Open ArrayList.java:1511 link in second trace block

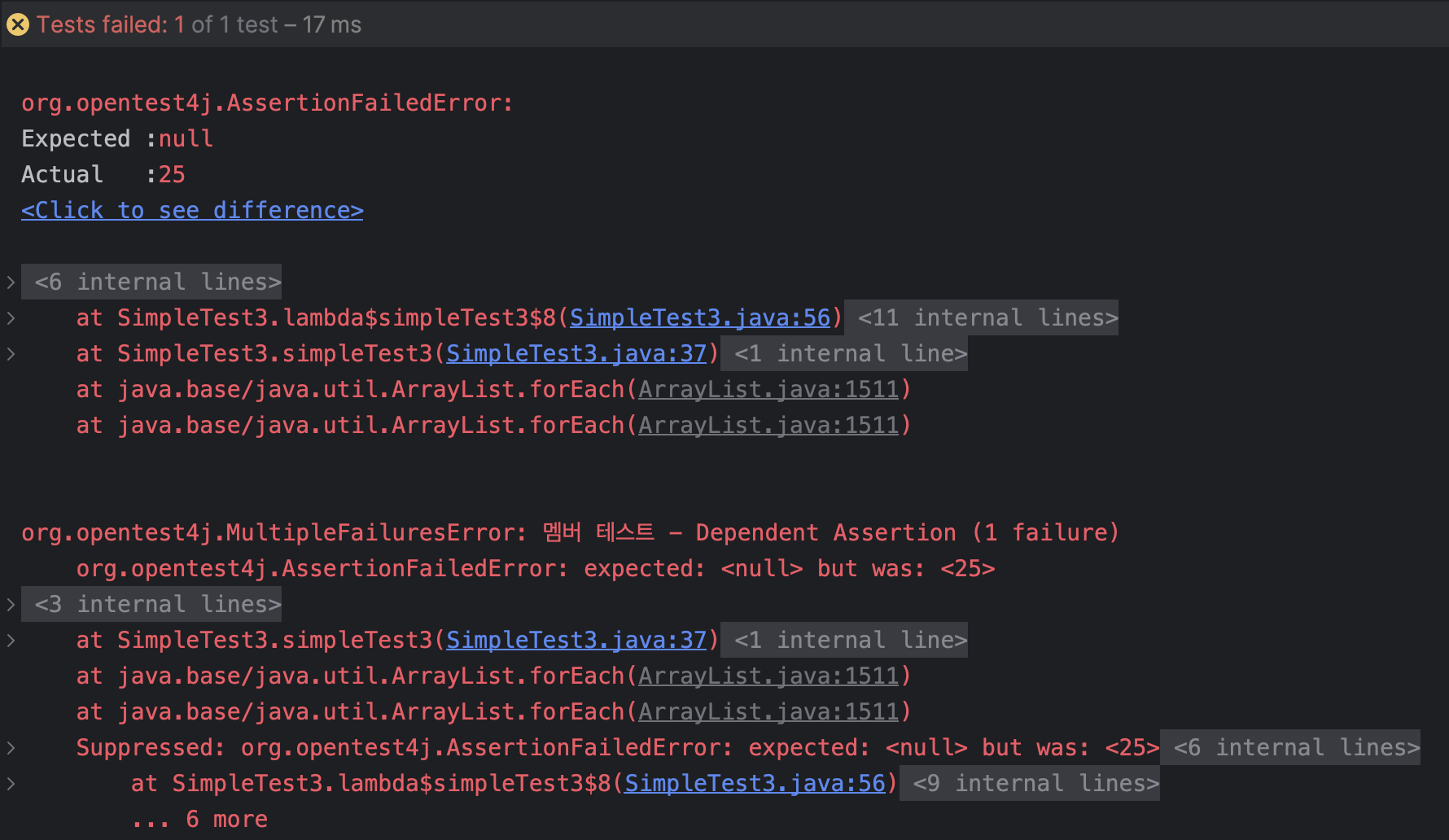click(x=768, y=675)
